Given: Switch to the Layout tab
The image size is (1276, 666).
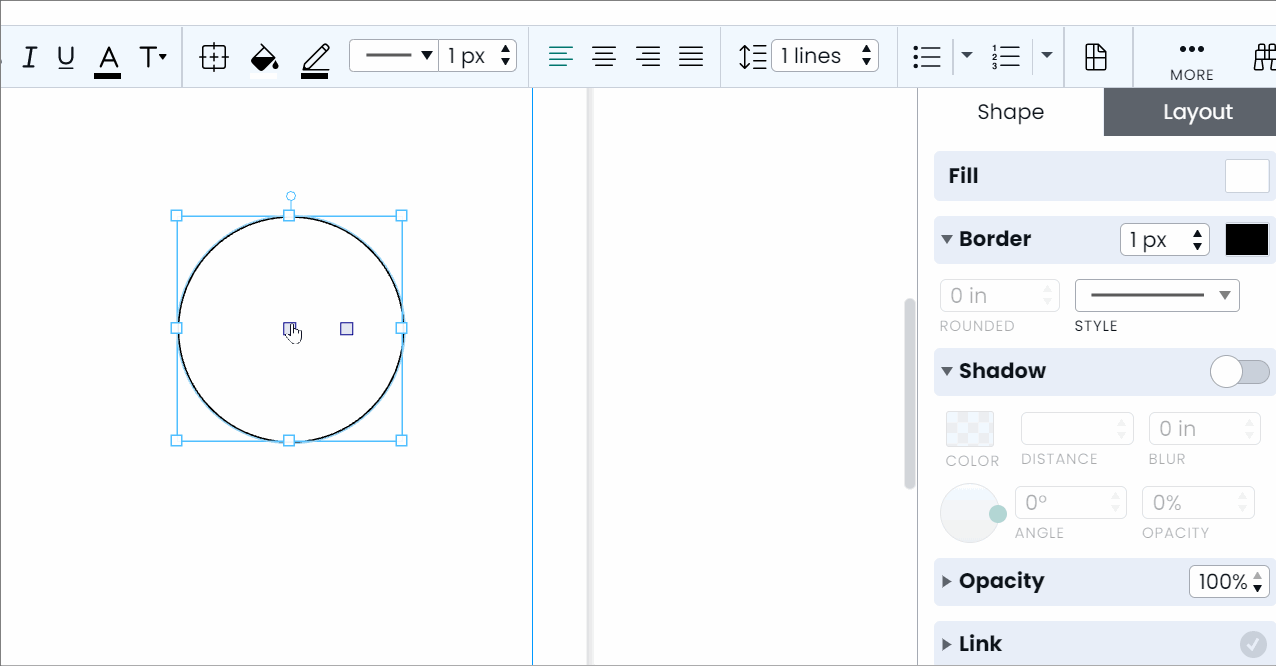Looking at the screenshot, I should click(x=1199, y=112).
